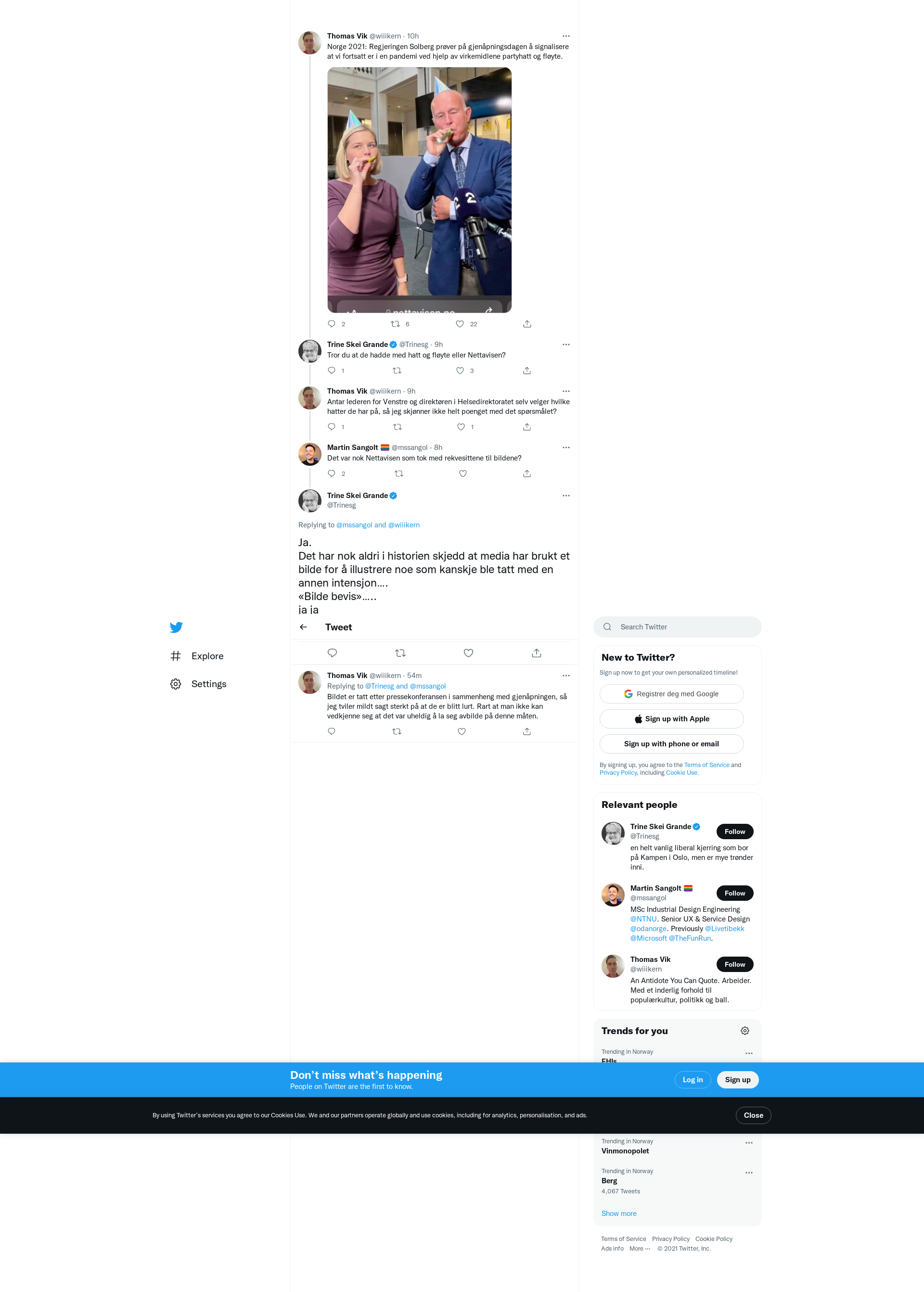
Task: Follow Thomas Vik in Relevant people
Action: [x=734, y=964]
